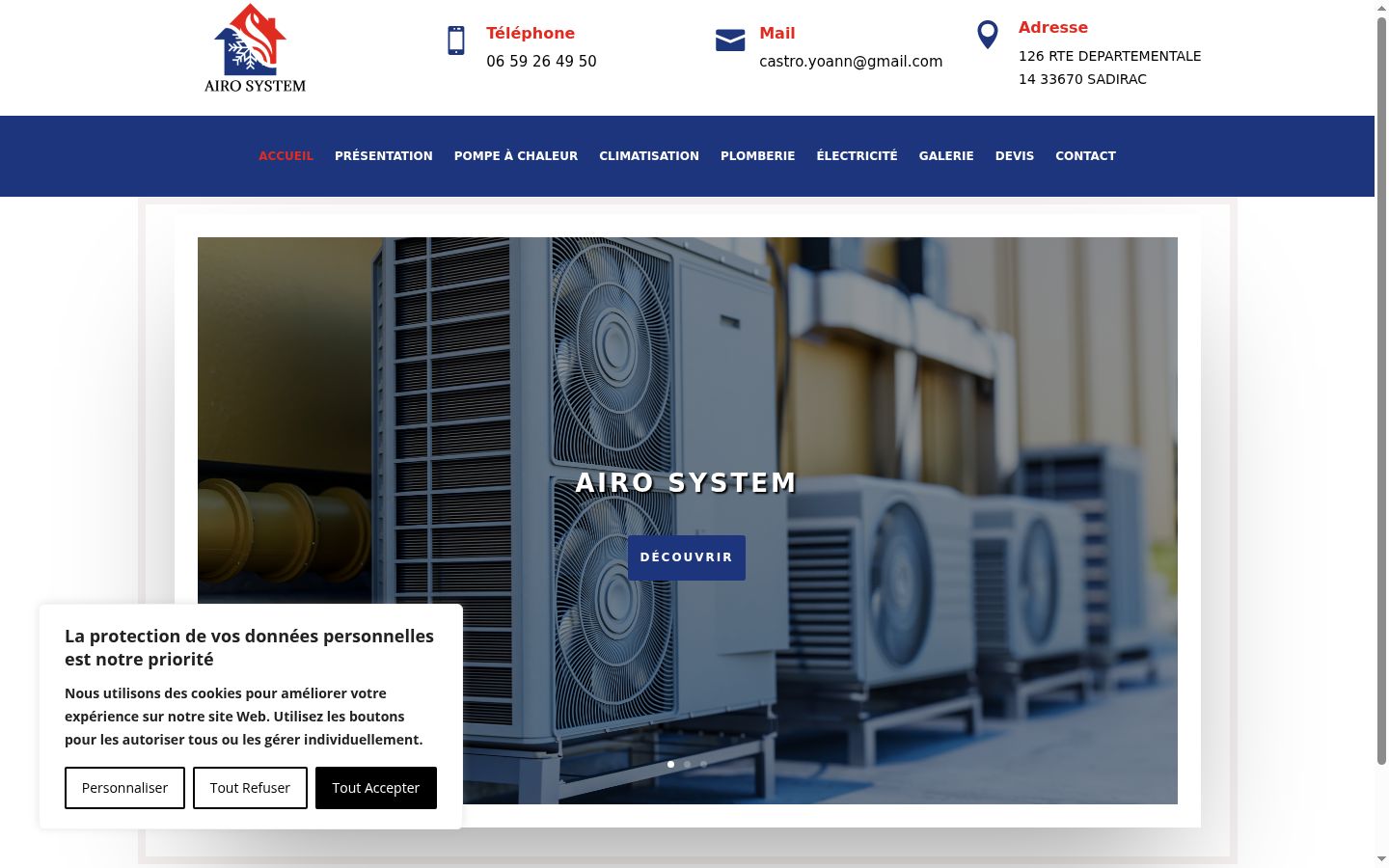Select the second slider dot
1389x868 pixels.
pos(687,764)
